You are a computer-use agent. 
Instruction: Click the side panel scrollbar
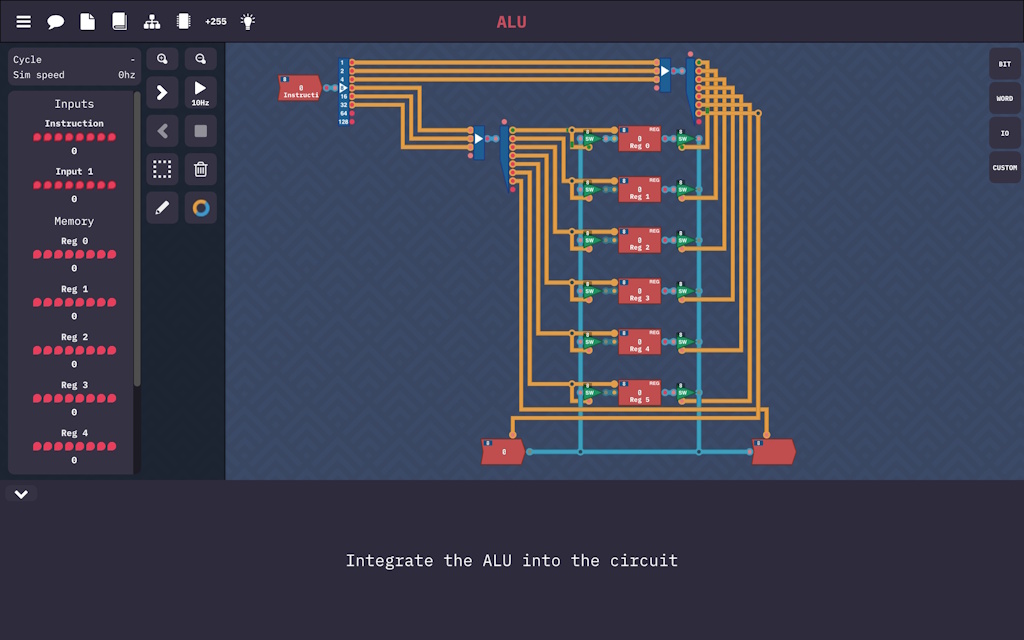point(137,239)
